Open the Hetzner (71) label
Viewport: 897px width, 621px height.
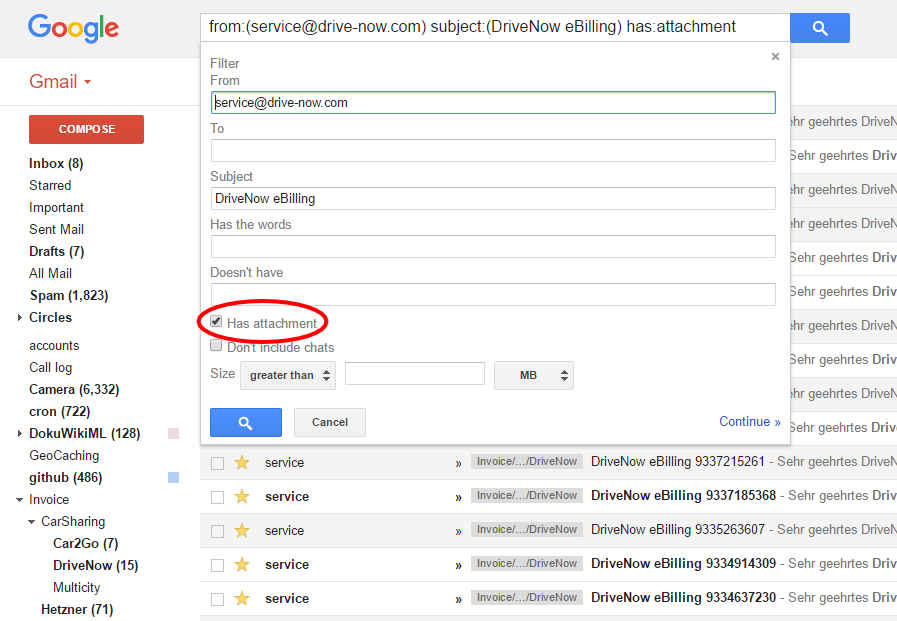click(x=77, y=610)
